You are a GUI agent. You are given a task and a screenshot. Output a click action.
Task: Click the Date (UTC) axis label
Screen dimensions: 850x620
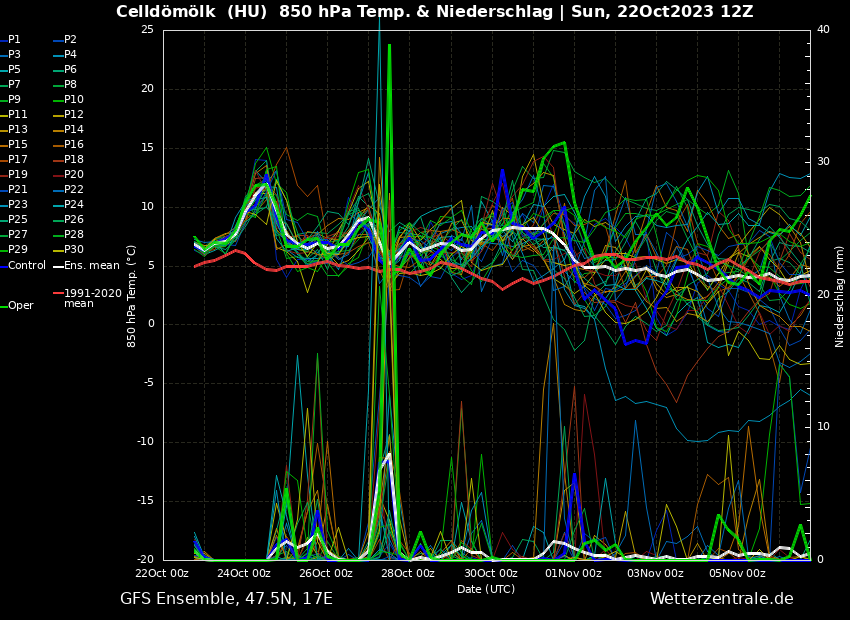486,590
